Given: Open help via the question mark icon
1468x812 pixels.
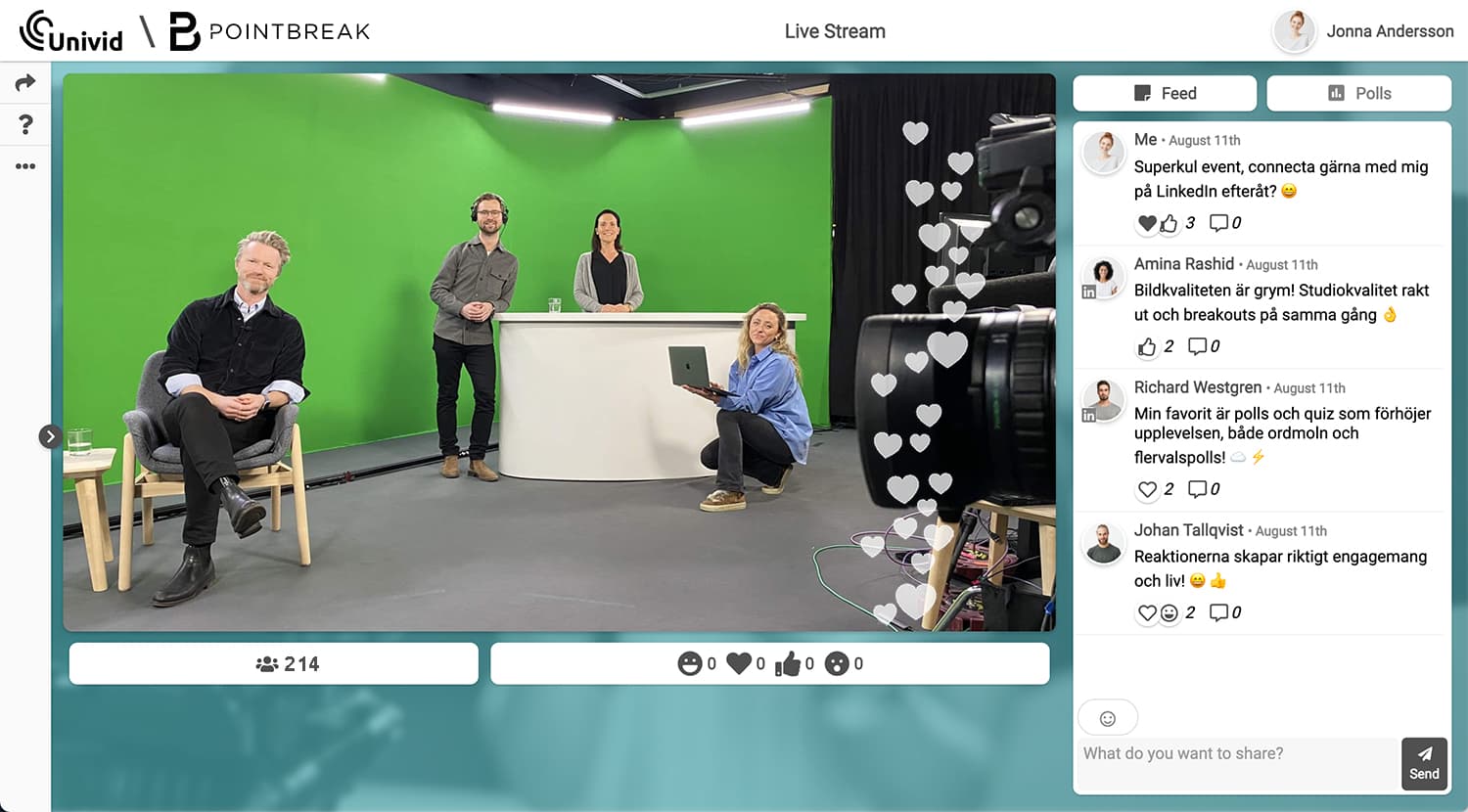Looking at the screenshot, I should [x=24, y=124].
